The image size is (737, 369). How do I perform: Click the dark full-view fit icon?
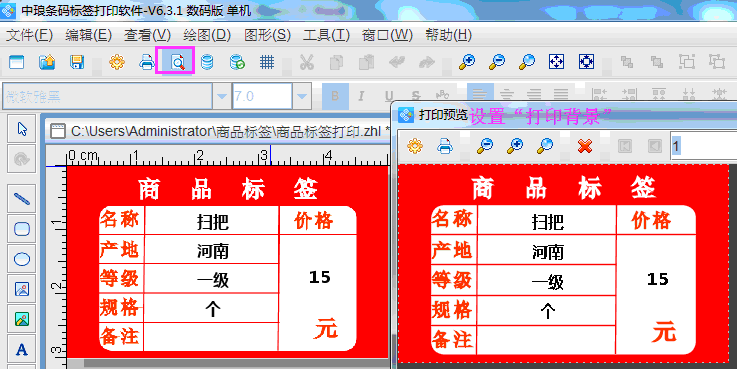(x=587, y=62)
